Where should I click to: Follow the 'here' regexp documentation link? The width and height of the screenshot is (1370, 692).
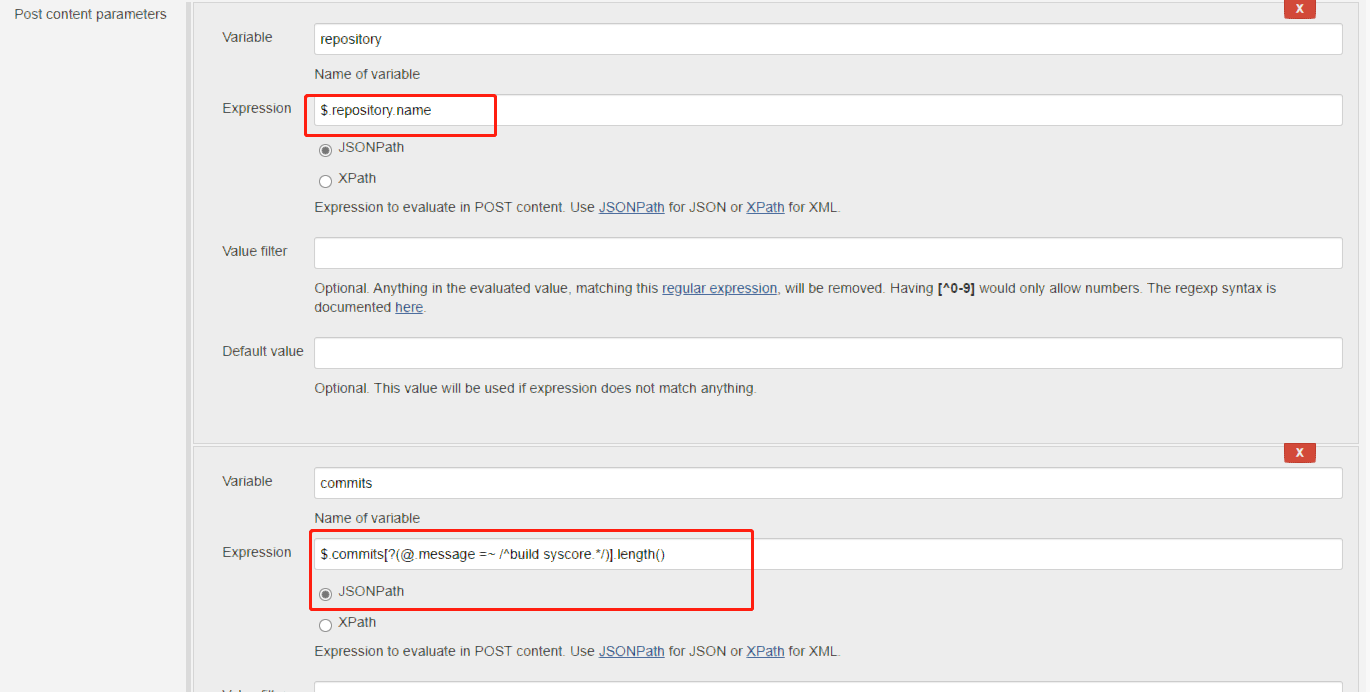coord(408,308)
